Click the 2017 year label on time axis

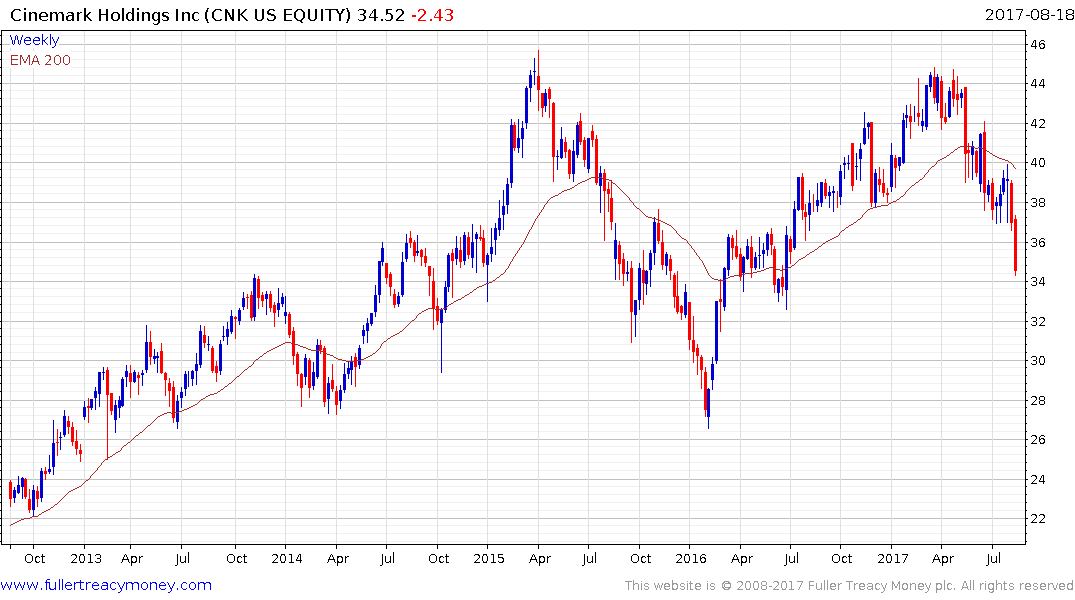[x=893, y=558]
